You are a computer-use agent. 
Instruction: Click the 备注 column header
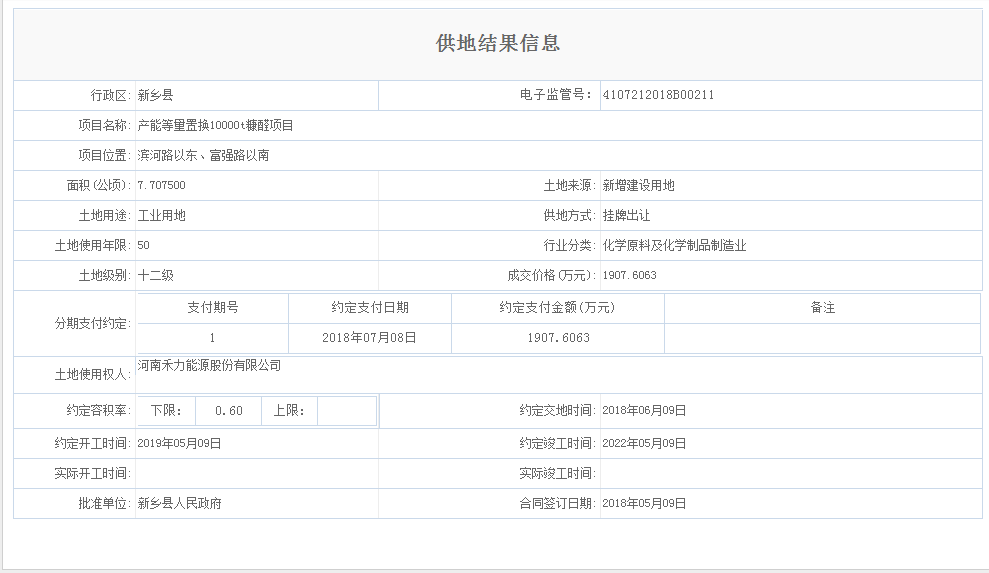pyautogui.click(x=822, y=307)
